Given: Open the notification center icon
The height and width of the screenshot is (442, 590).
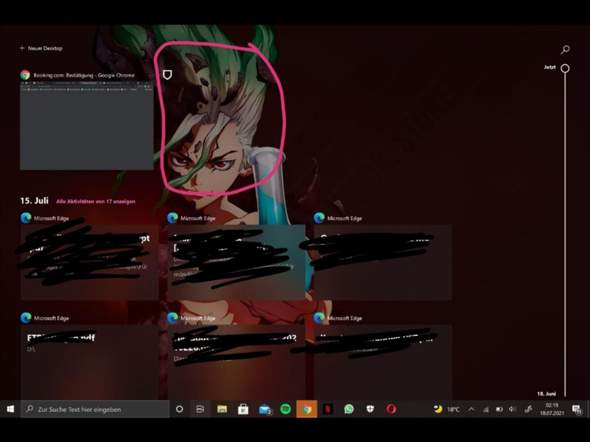Looking at the screenshot, I should pyautogui.click(x=576, y=409).
